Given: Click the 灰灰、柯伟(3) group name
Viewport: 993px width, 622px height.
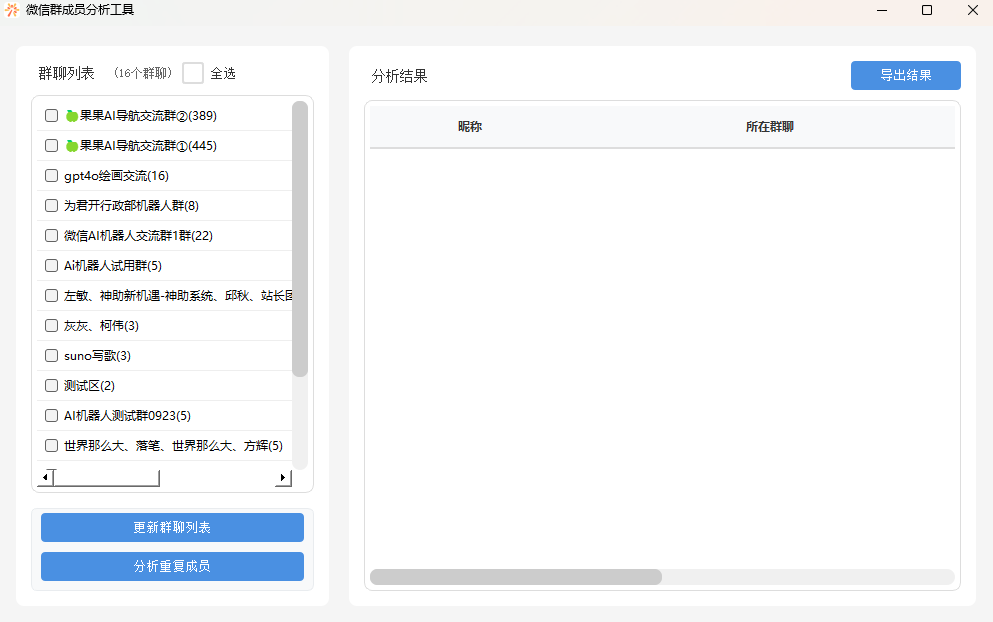Looking at the screenshot, I should (101, 326).
